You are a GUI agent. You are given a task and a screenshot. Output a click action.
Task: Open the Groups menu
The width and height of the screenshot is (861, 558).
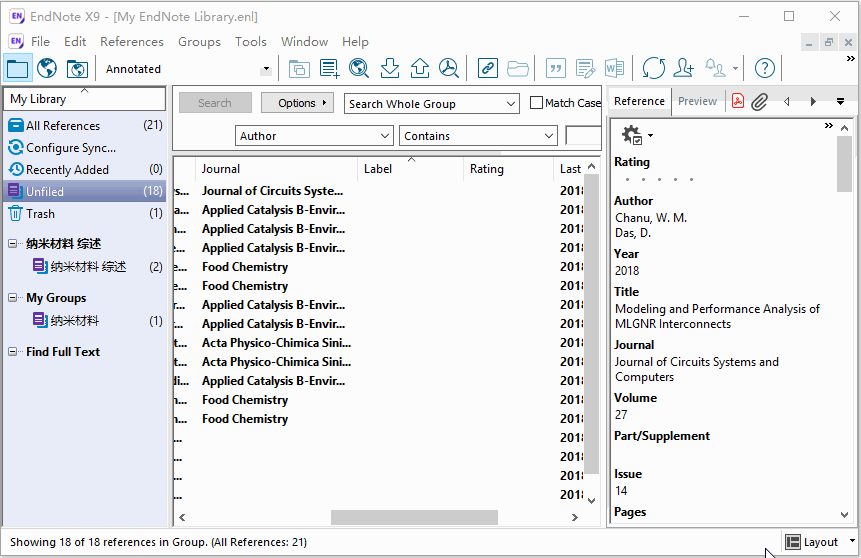coord(199,42)
